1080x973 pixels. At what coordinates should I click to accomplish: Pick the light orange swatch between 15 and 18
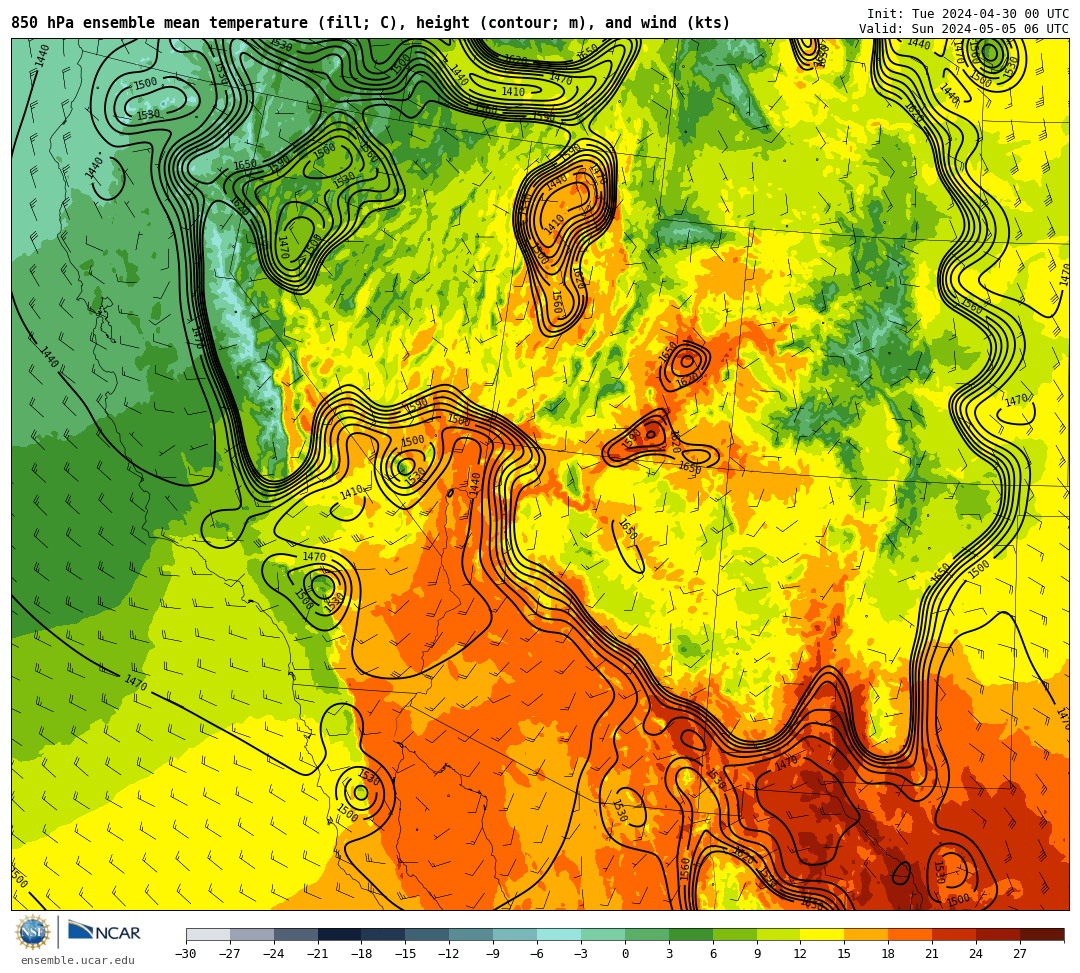tap(866, 934)
